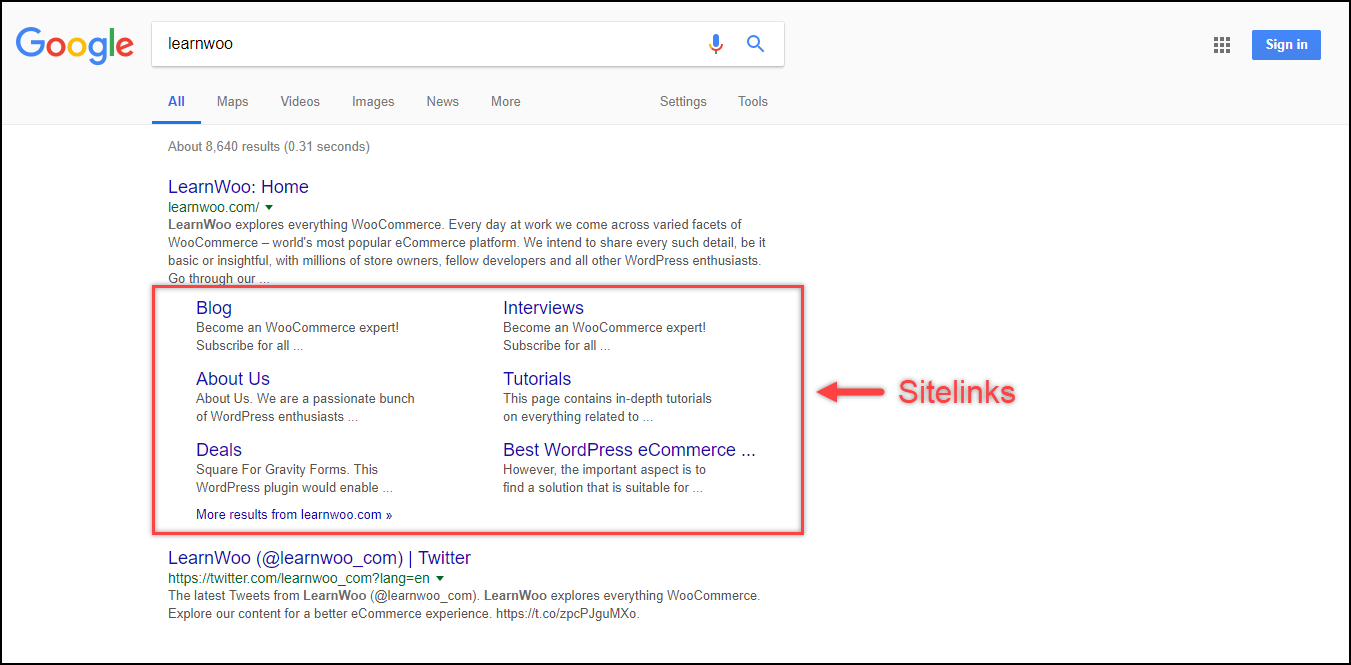Open the Tutorials sitelink
The height and width of the screenshot is (665, 1351).
[x=537, y=379]
